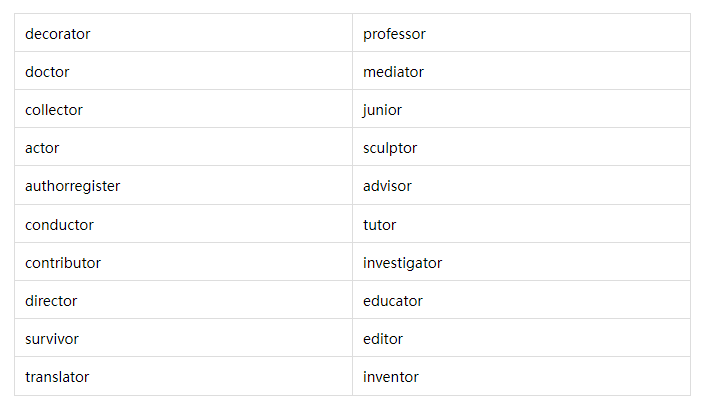Click the collector table cell
Screen dimensions: 709x408
coord(184,109)
